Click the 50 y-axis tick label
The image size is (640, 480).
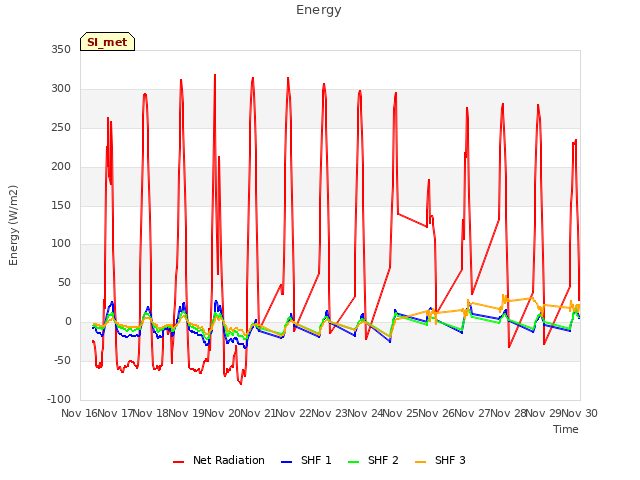click(x=64, y=282)
